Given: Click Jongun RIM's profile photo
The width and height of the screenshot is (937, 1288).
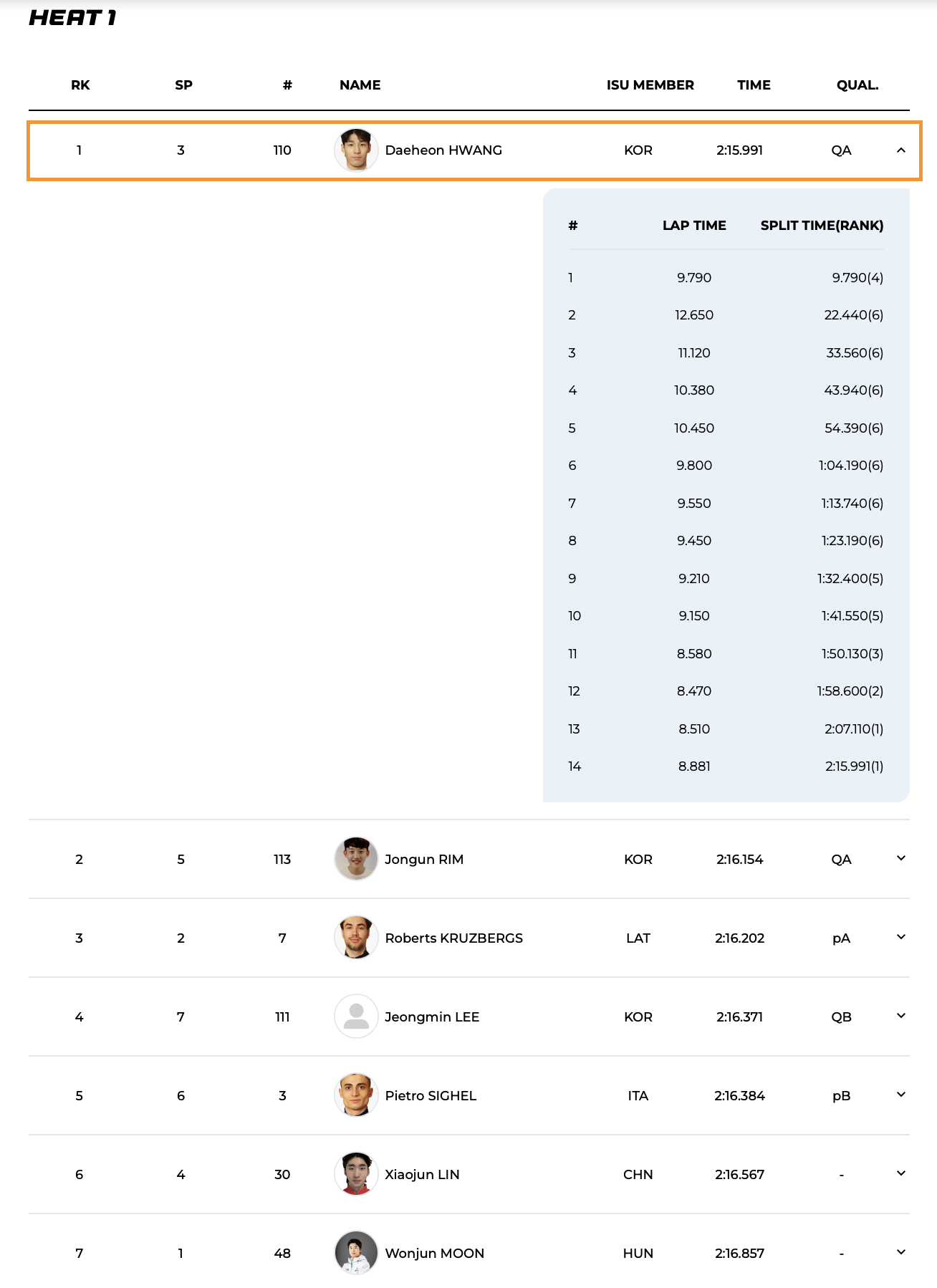Looking at the screenshot, I should tap(356, 858).
